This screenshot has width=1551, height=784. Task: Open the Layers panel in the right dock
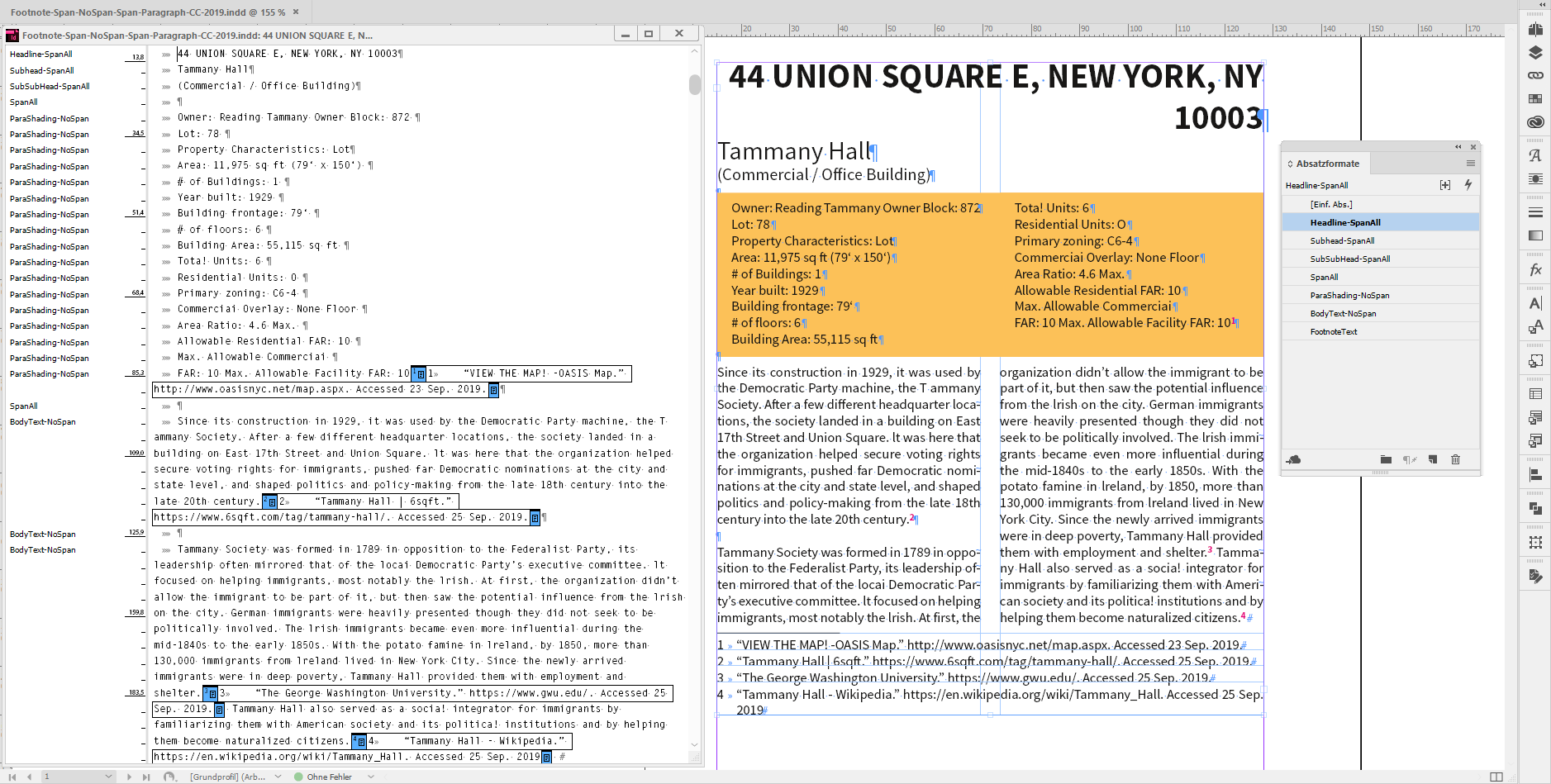tap(1535, 52)
